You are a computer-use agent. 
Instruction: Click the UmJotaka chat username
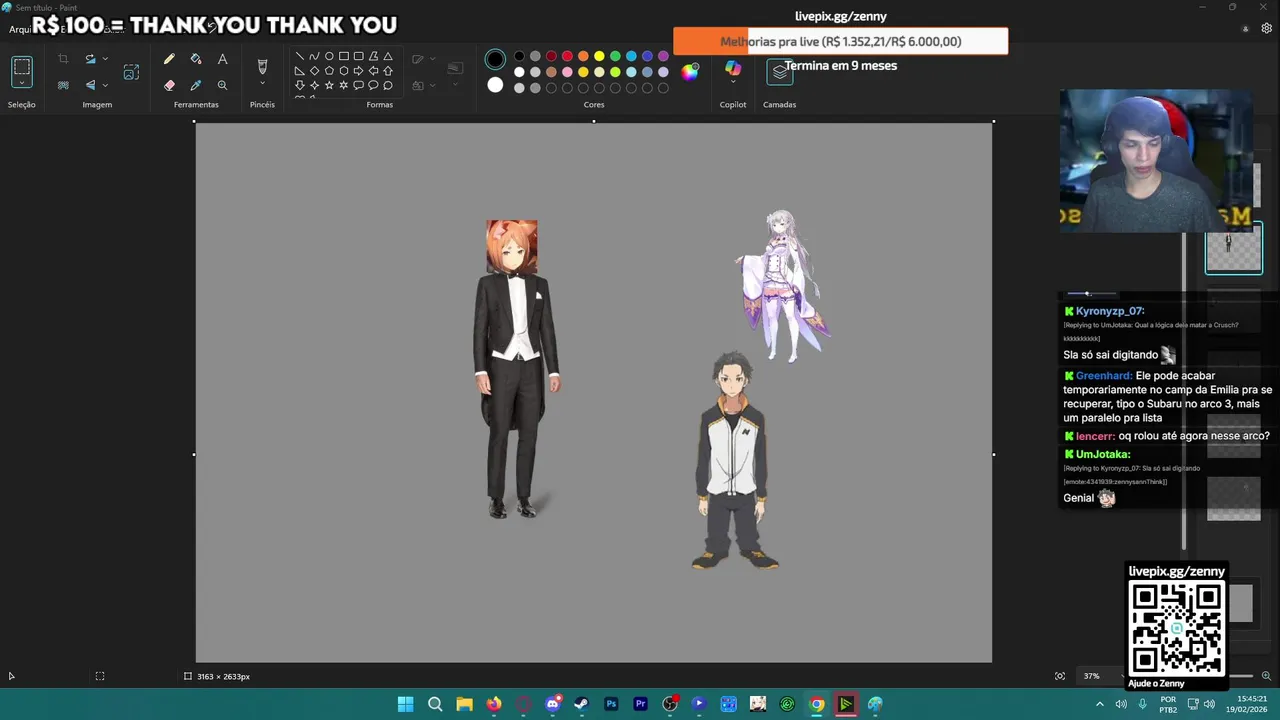[1103, 454]
